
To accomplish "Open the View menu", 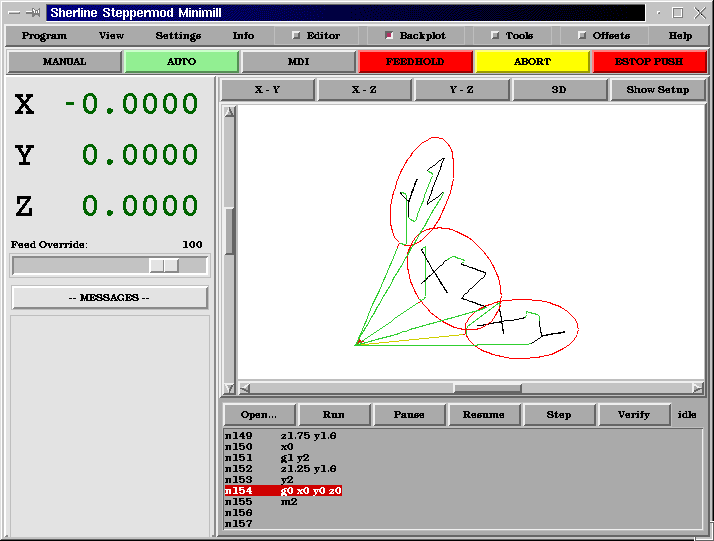I will (111, 36).
